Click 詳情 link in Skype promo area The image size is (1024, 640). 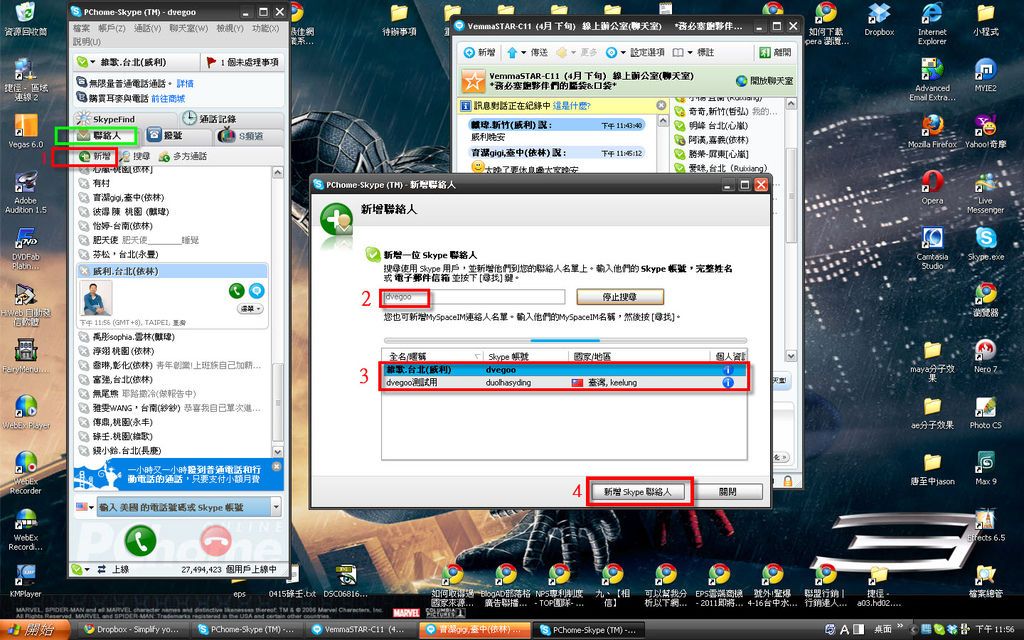point(185,84)
